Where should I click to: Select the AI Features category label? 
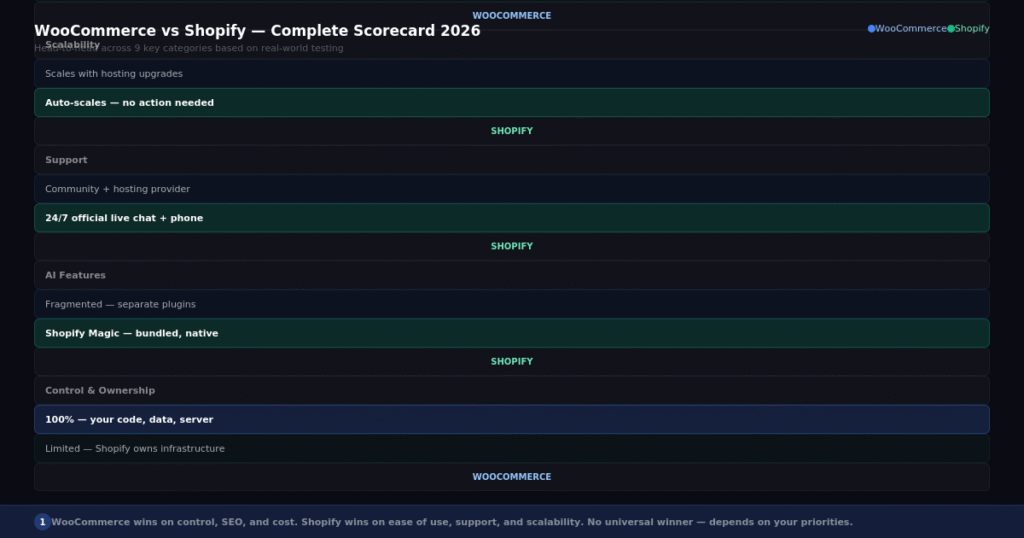click(x=75, y=276)
